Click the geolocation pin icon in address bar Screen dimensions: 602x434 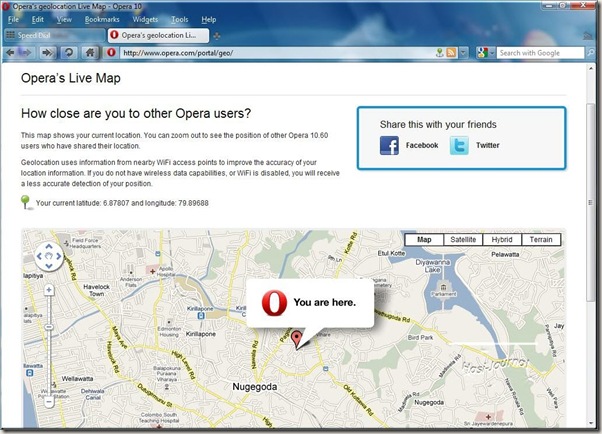tap(440, 53)
